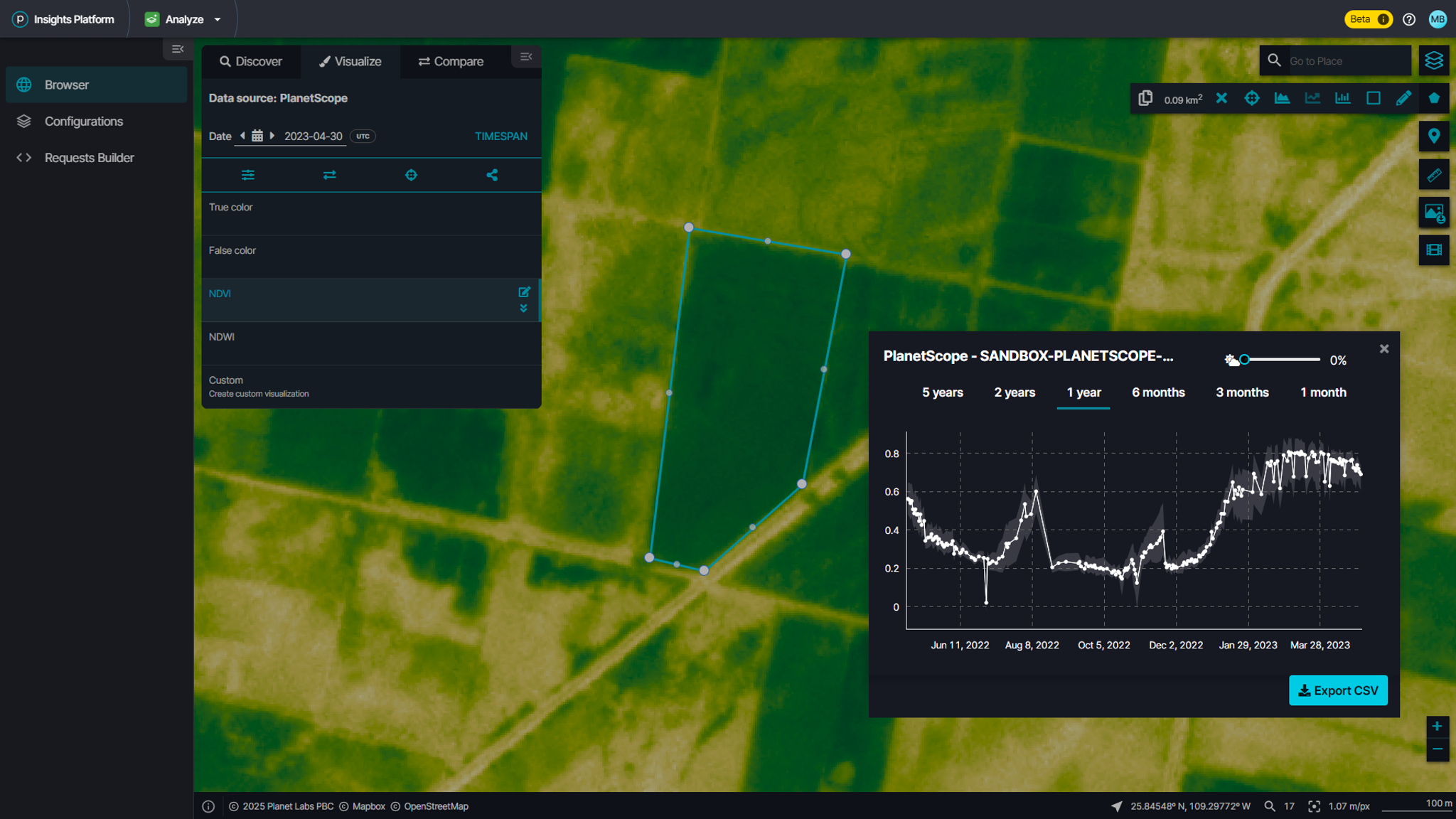Open the image download tool
This screenshot has height=819, width=1456.
[1433, 212]
